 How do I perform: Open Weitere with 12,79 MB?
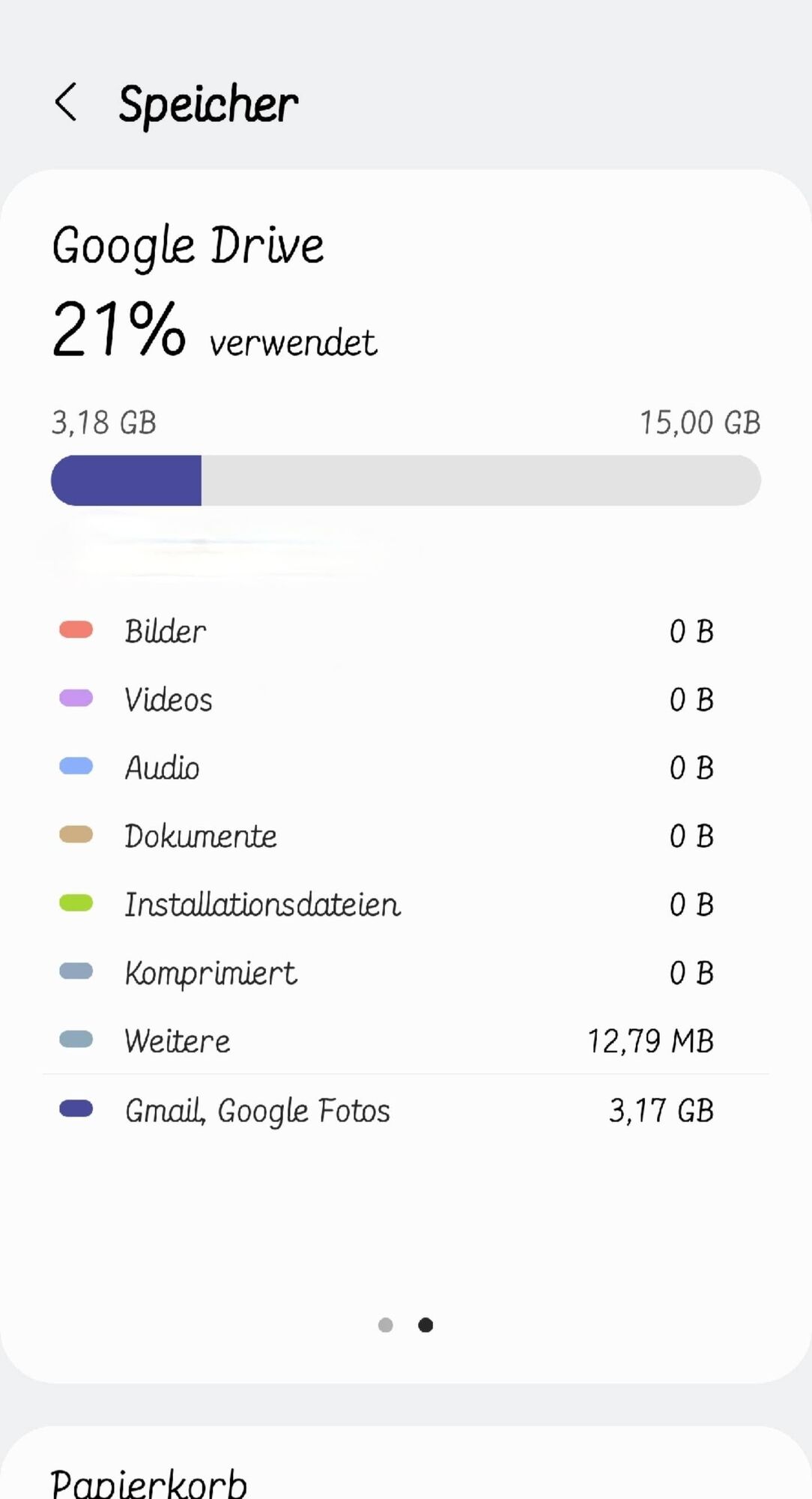point(406,1040)
